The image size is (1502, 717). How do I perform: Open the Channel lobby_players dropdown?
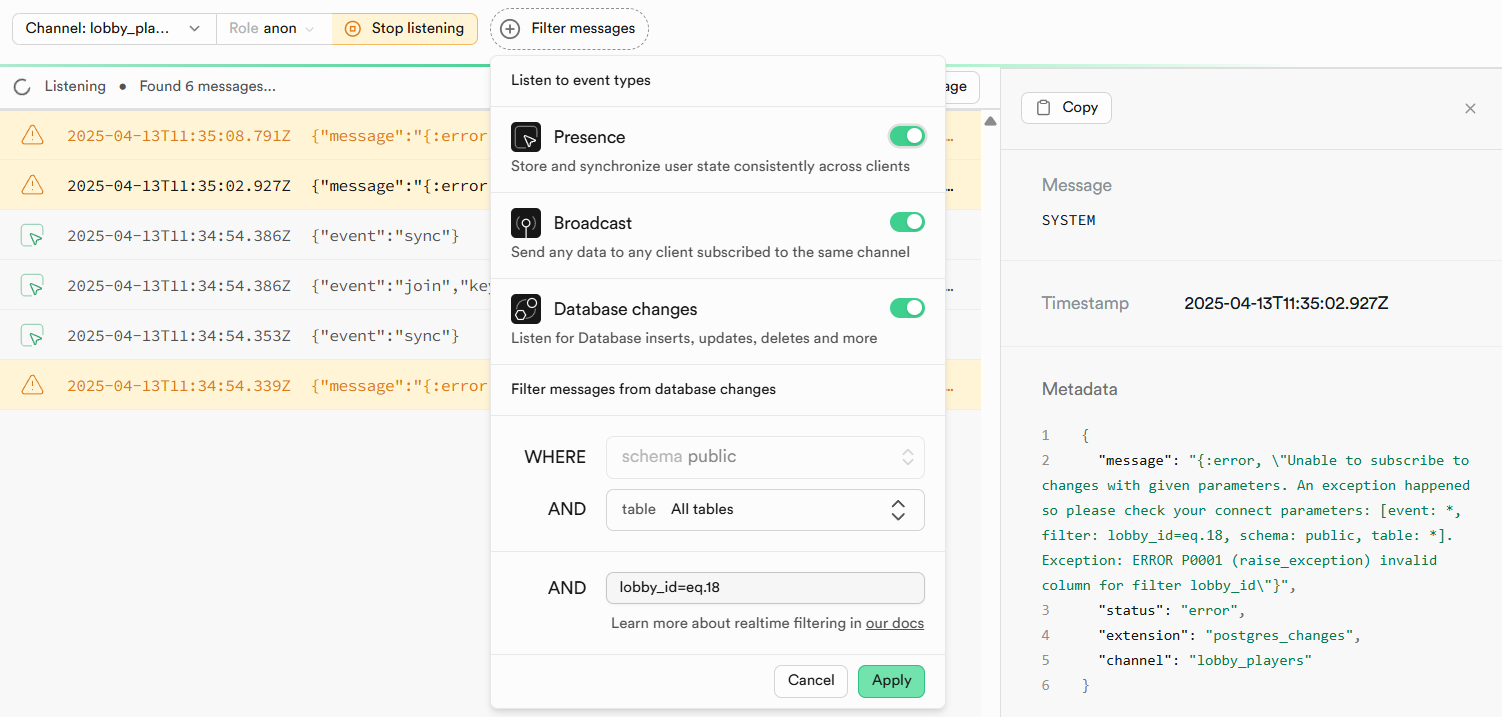(114, 29)
